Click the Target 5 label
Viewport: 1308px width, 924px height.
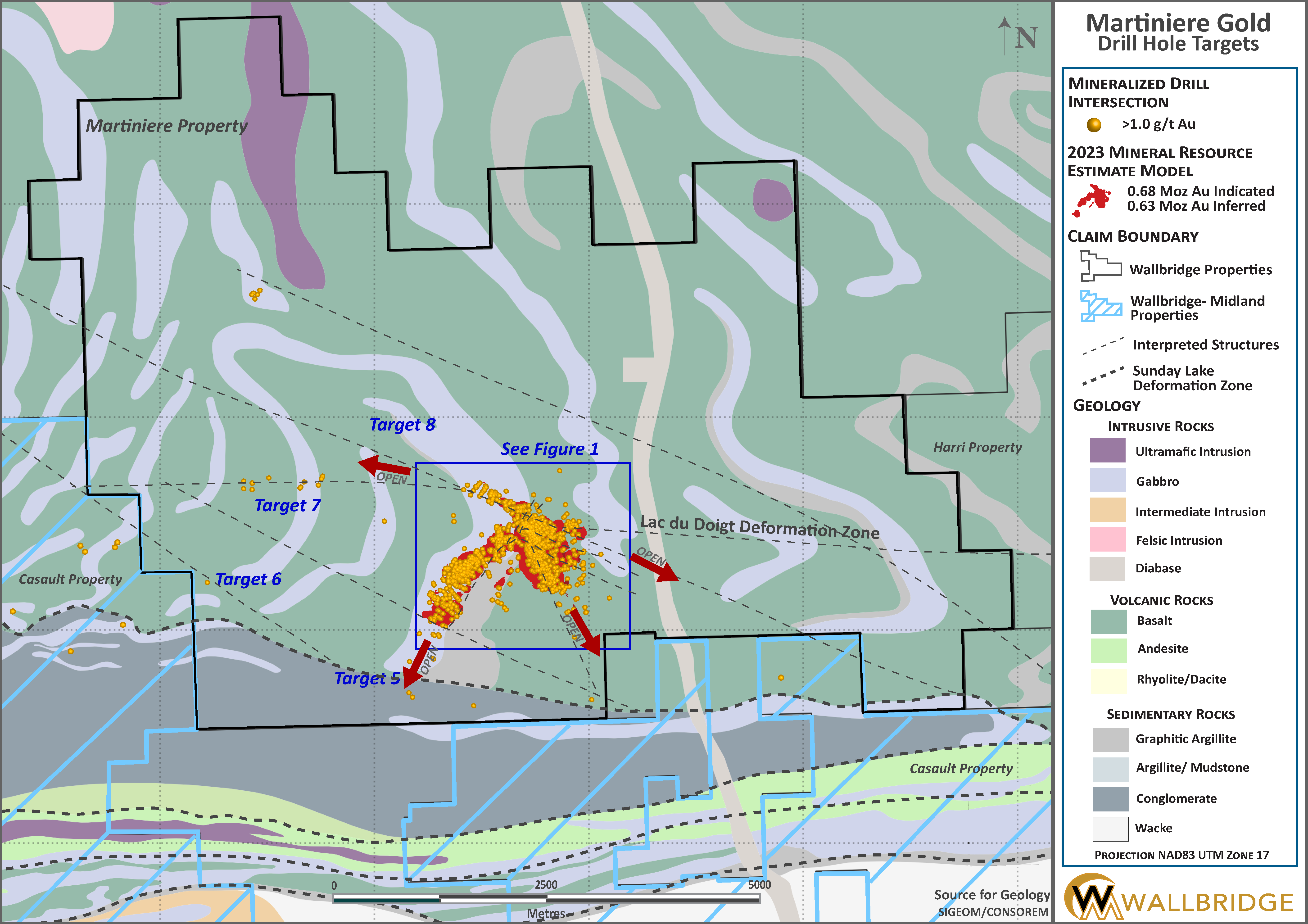coord(367,679)
